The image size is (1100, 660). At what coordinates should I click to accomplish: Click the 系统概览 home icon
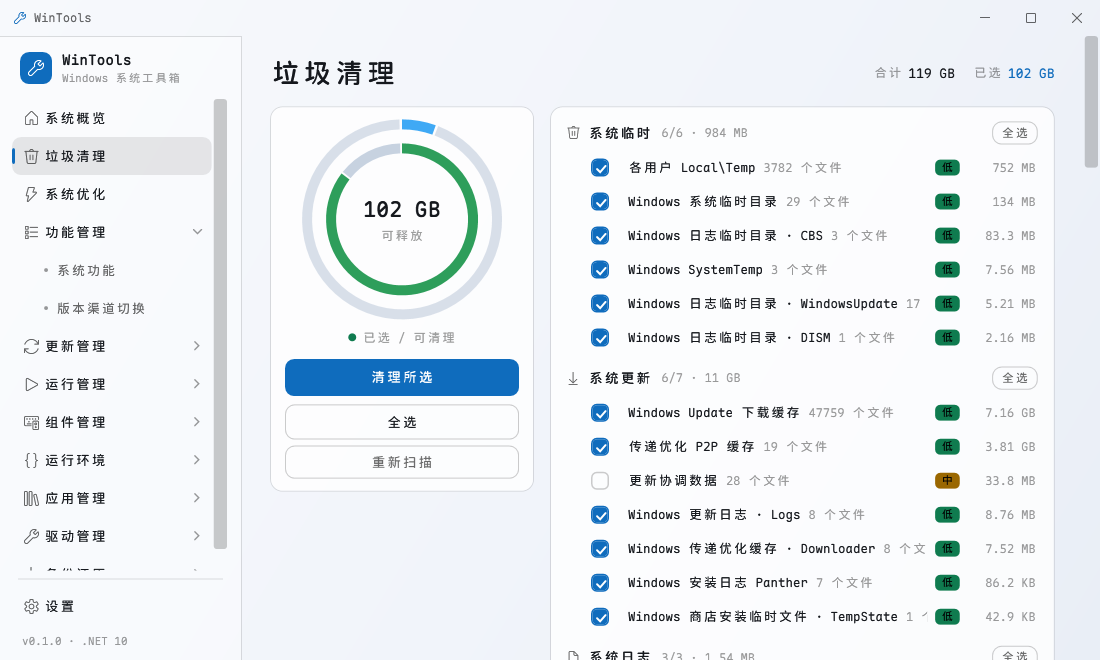[x=32, y=118]
